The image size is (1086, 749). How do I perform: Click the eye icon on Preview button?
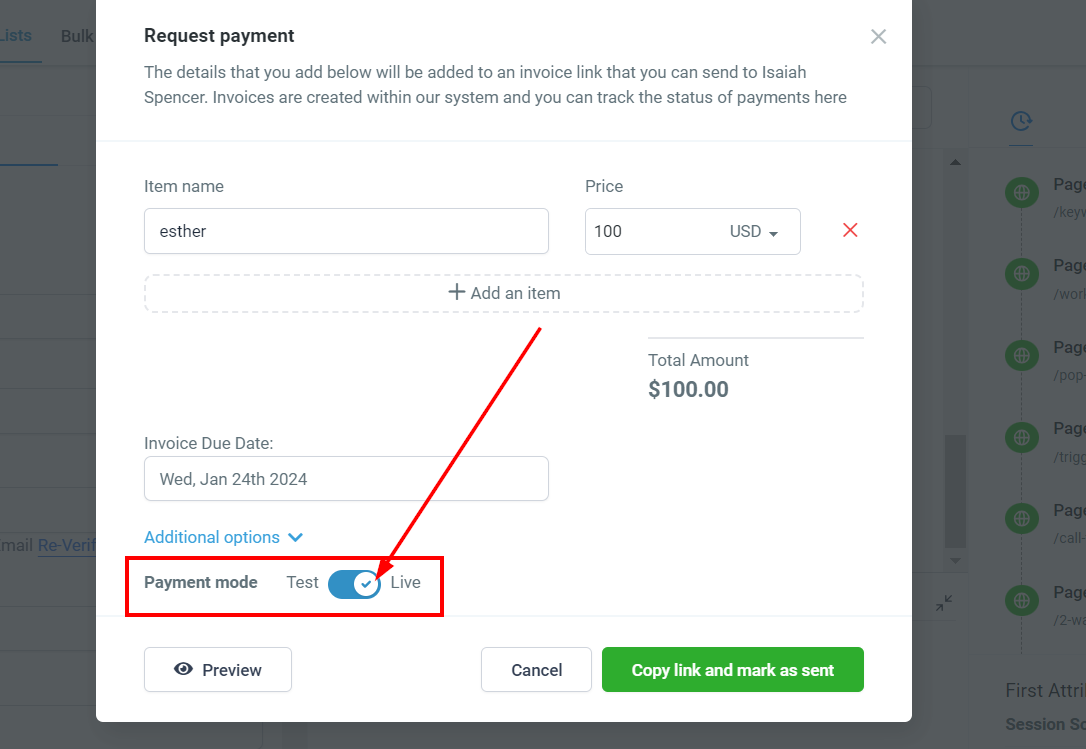click(x=184, y=669)
